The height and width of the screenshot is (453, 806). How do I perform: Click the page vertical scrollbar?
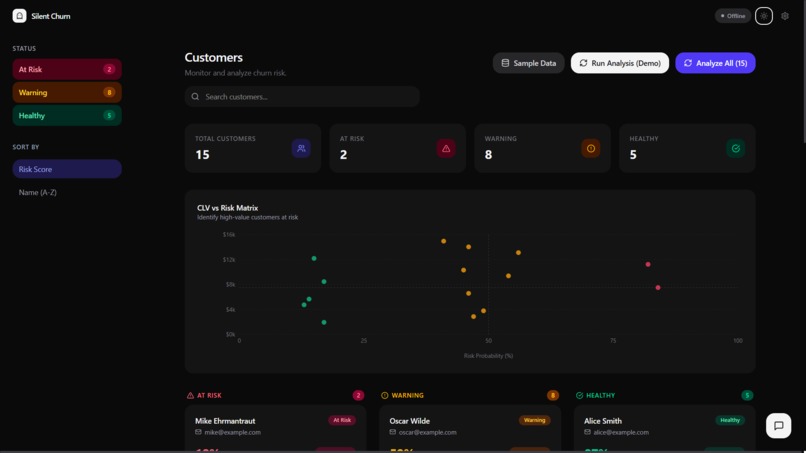[803, 72]
